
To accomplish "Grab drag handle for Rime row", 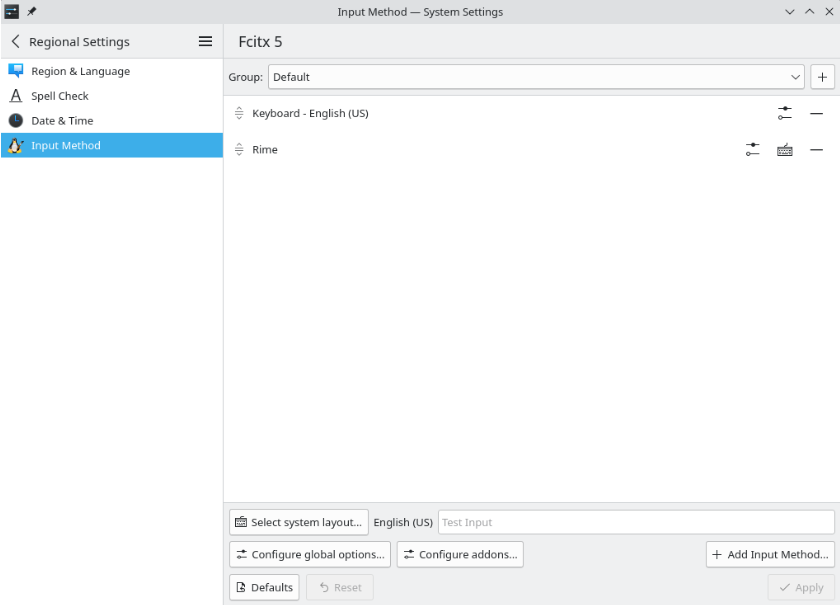I will [x=239, y=150].
